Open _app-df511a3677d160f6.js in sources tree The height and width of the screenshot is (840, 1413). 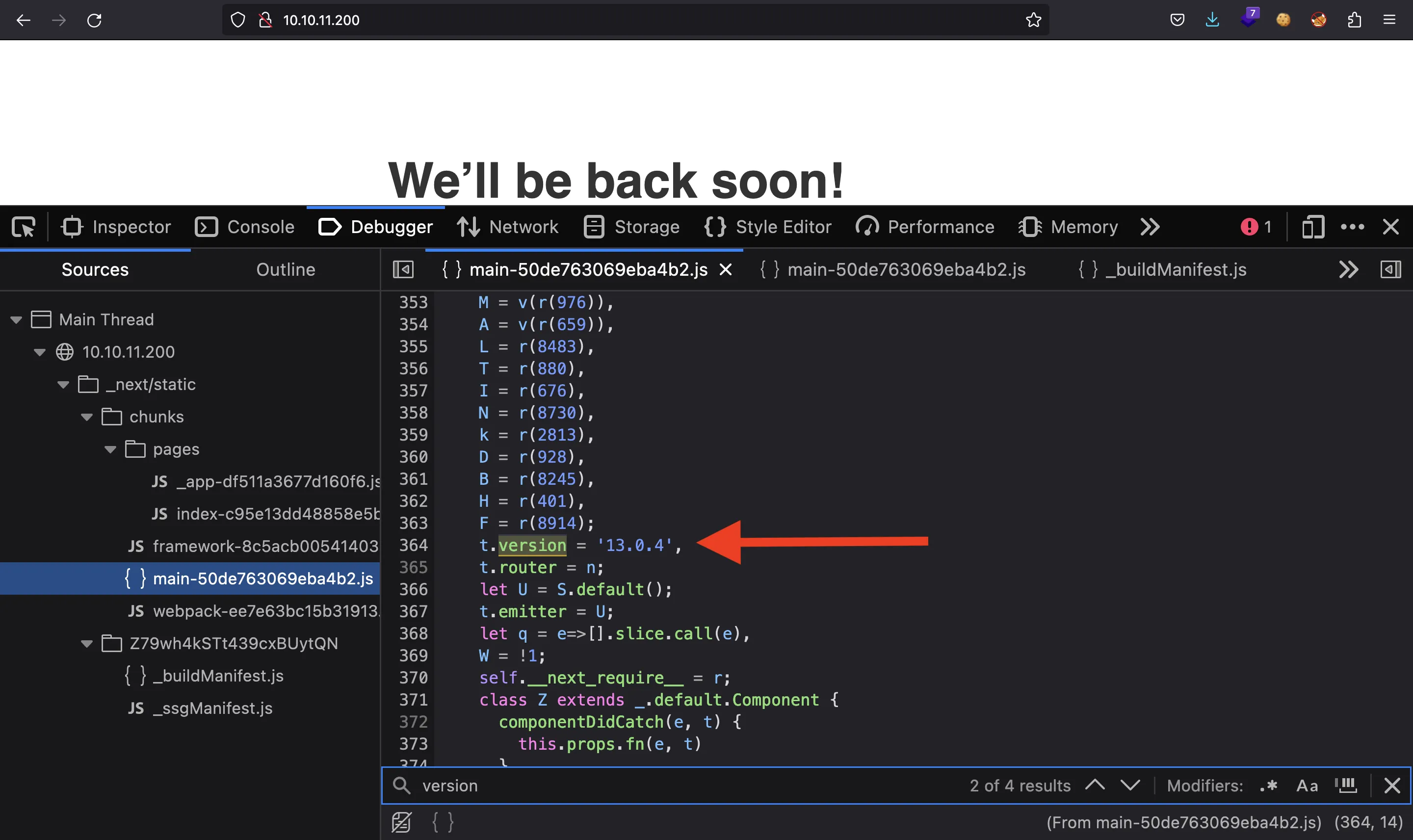coord(266,482)
